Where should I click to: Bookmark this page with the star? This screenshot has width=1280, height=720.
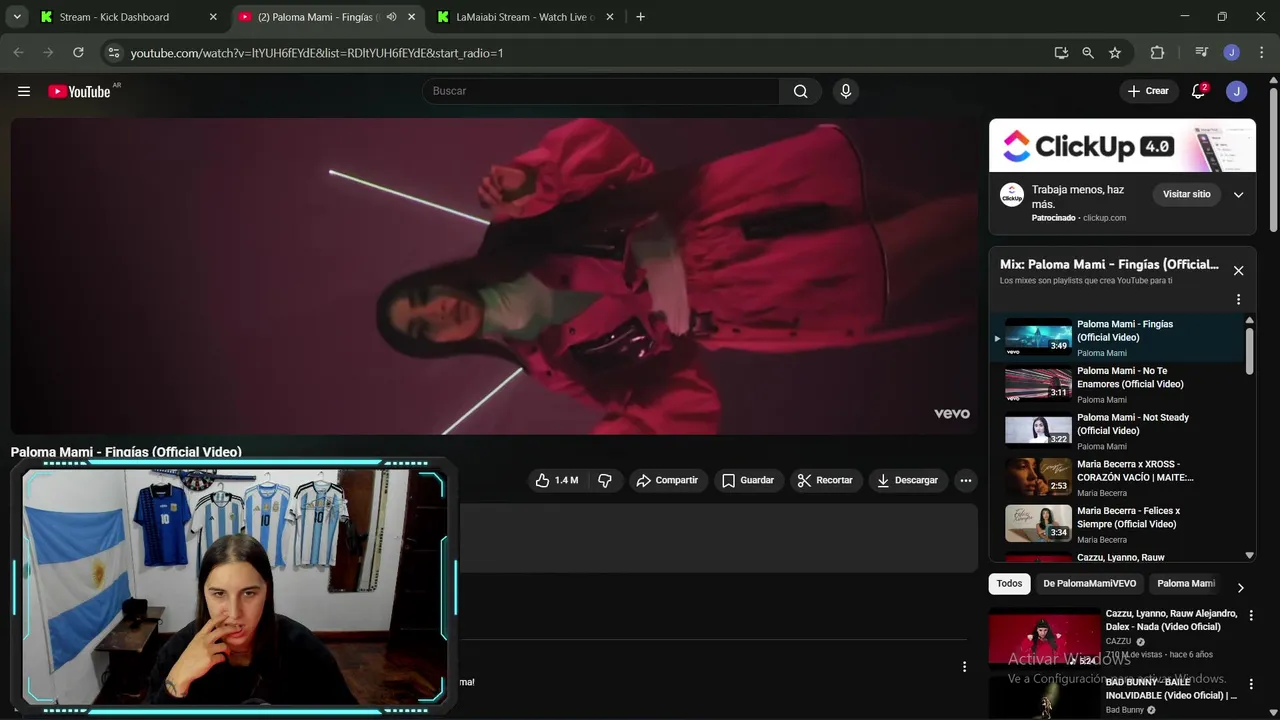click(1115, 53)
